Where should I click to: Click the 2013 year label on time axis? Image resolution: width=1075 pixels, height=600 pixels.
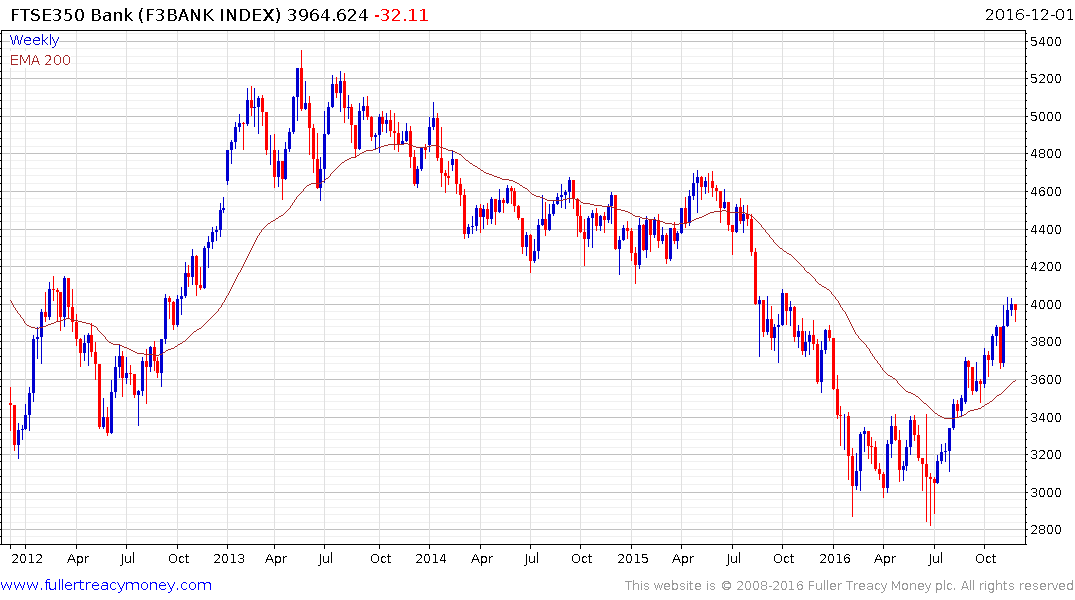pyautogui.click(x=229, y=558)
